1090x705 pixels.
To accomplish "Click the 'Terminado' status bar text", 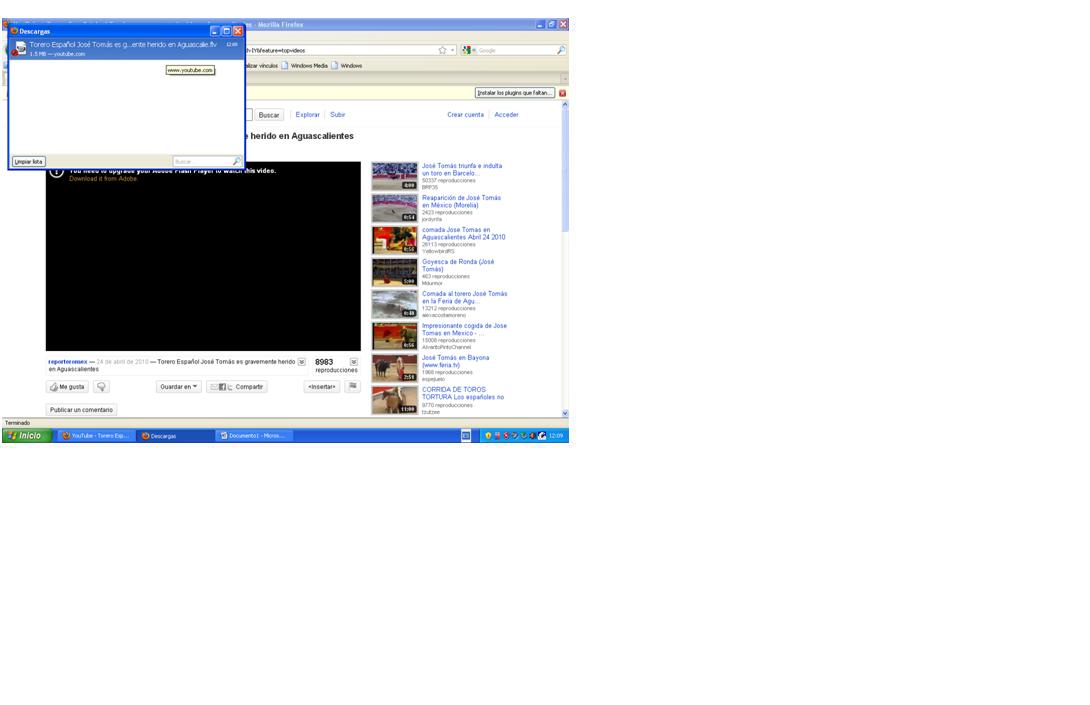I will point(17,423).
